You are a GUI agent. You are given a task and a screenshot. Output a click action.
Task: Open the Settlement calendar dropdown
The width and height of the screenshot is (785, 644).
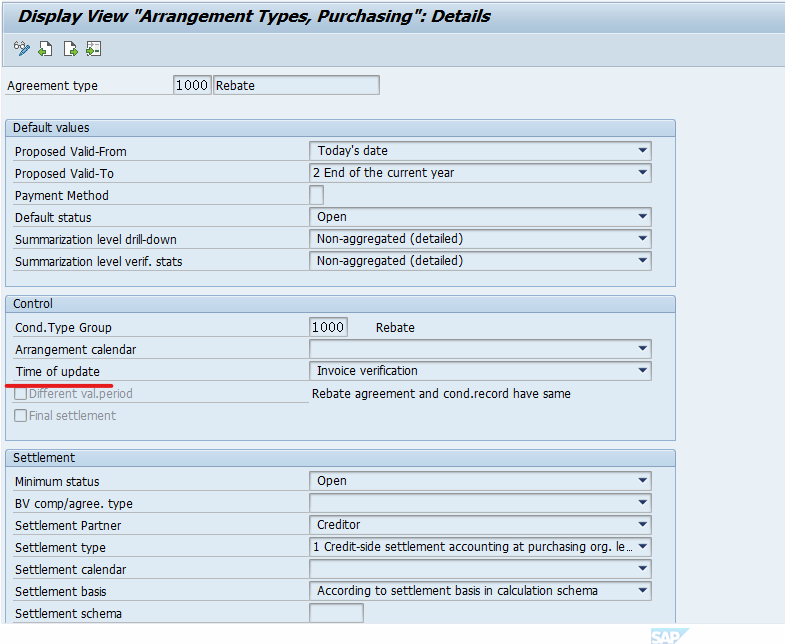pyautogui.click(x=480, y=569)
